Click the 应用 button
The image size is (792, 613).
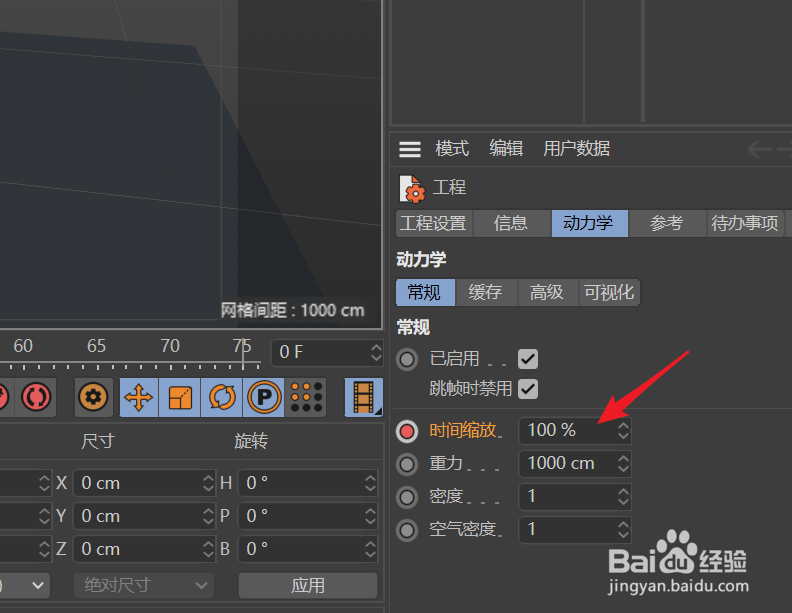coord(308,585)
